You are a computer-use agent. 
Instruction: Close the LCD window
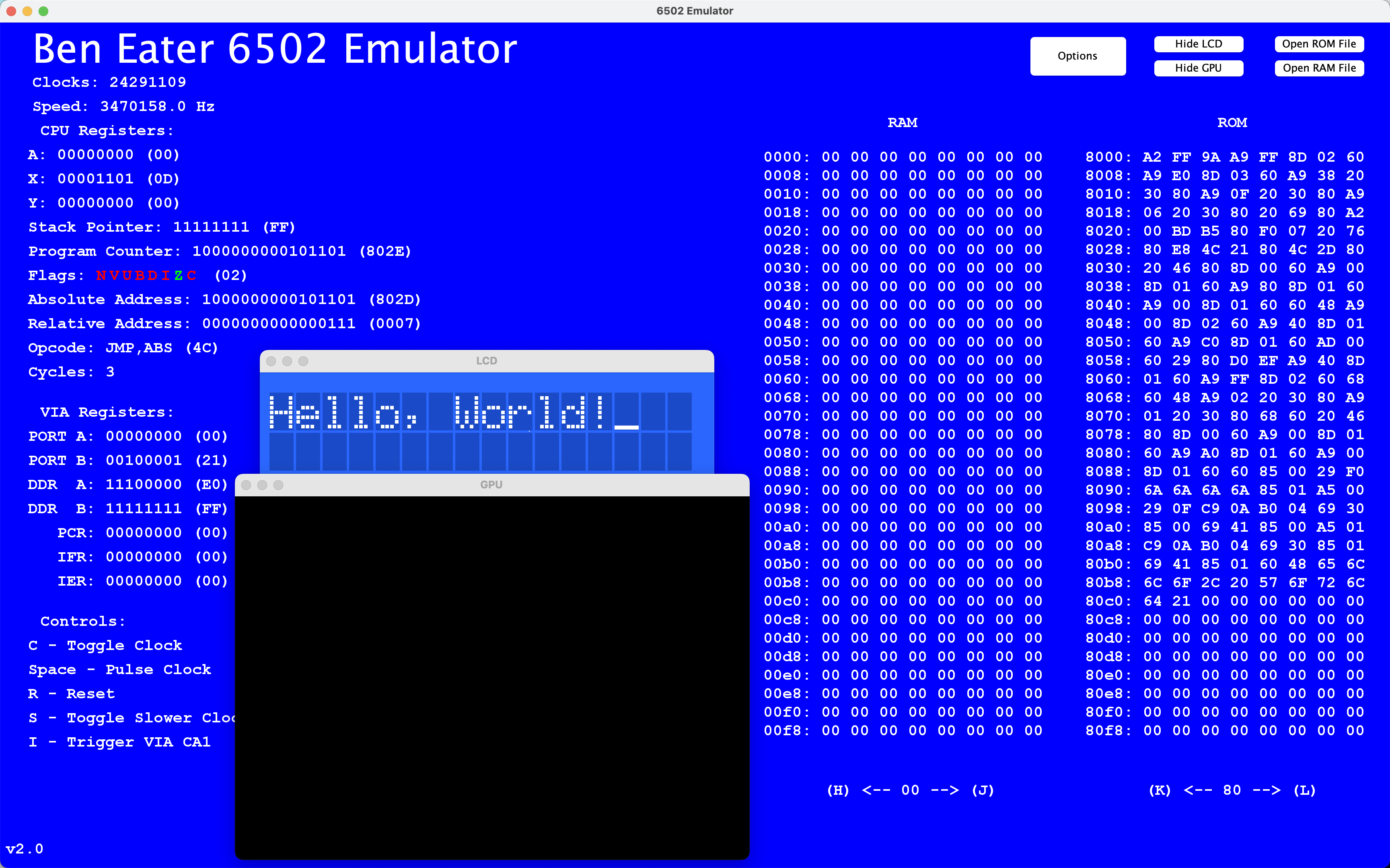tap(271, 361)
